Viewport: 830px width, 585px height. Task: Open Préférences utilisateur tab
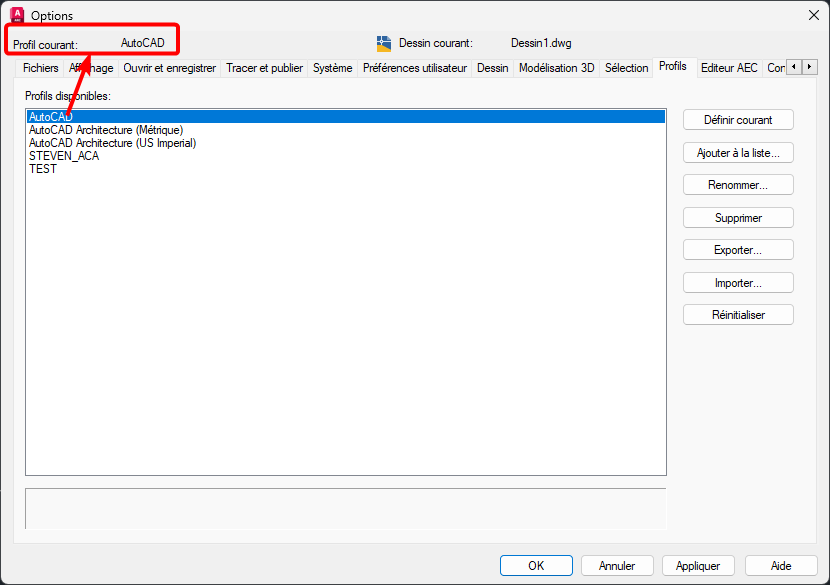point(414,68)
